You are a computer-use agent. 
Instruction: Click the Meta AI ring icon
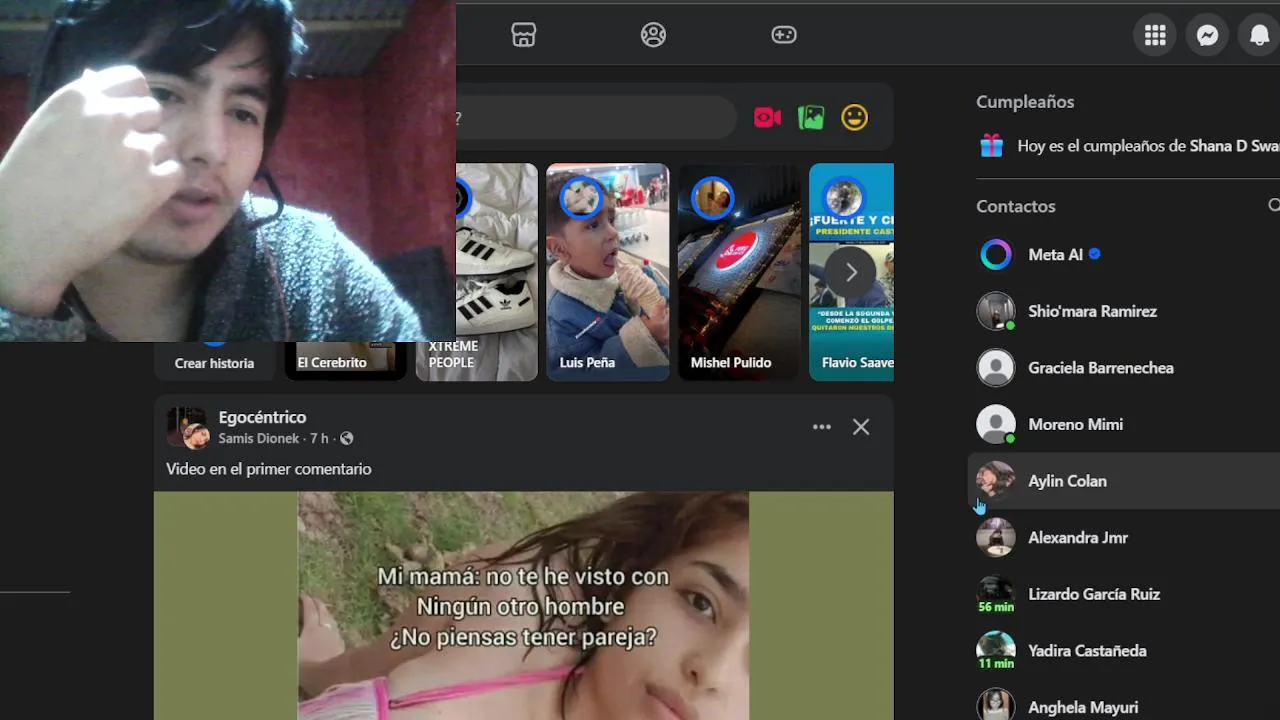pos(996,255)
